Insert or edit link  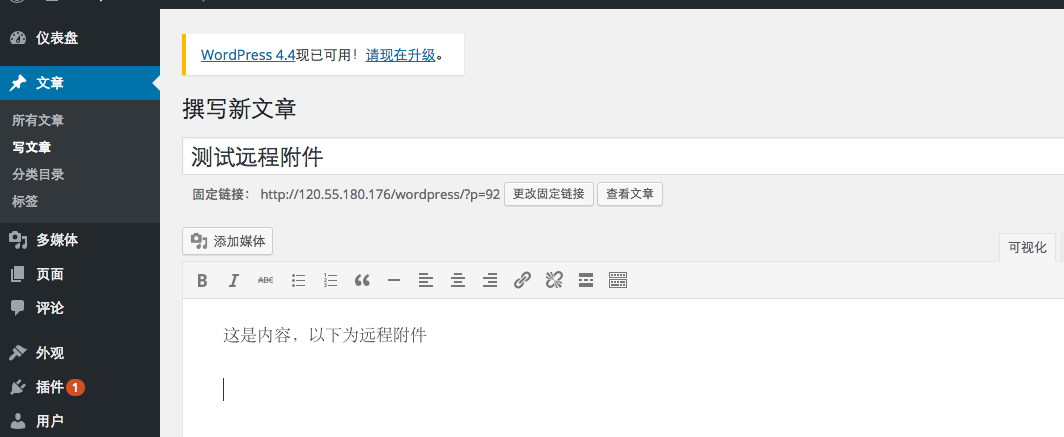[522, 280]
